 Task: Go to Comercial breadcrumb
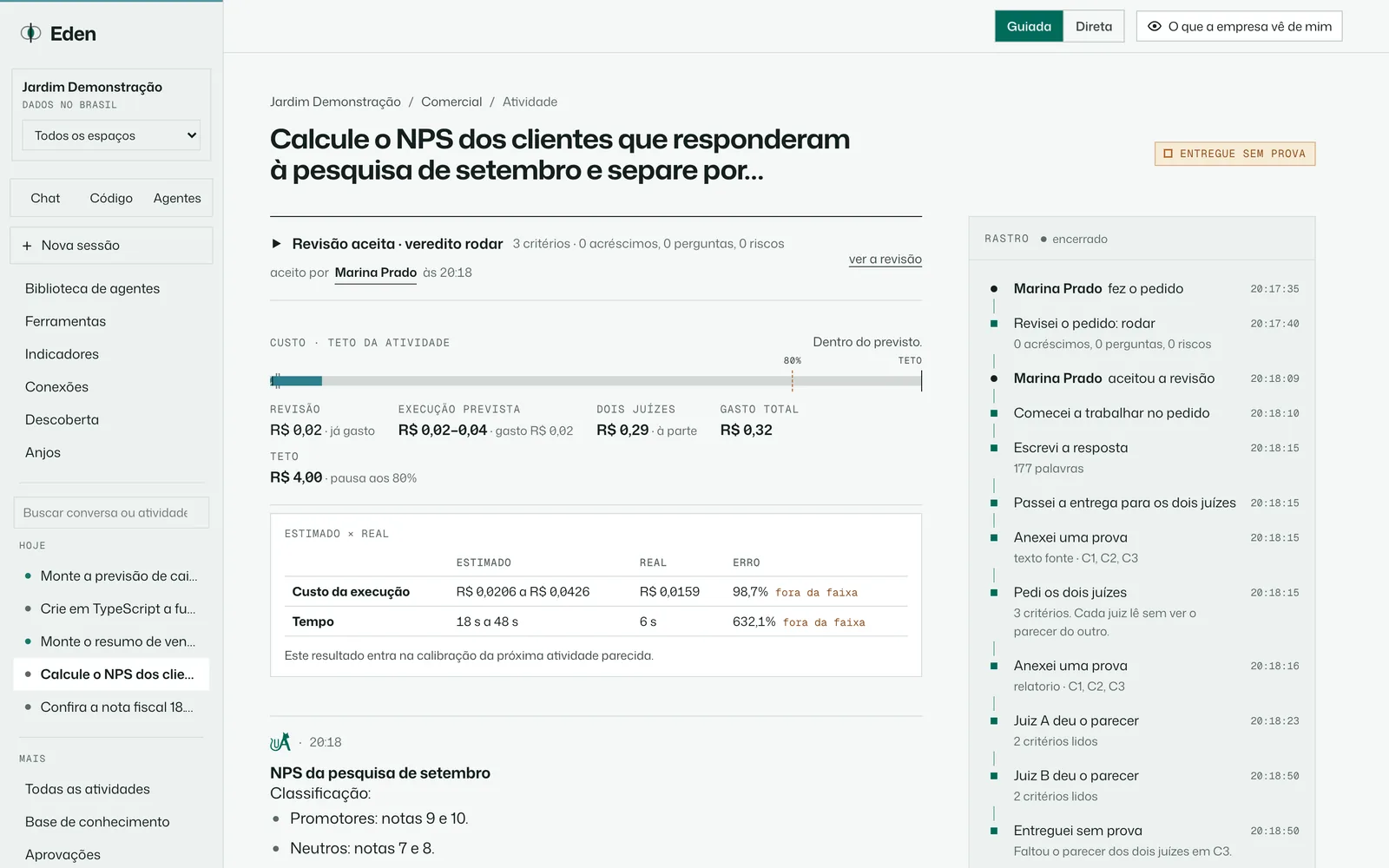point(451,102)
